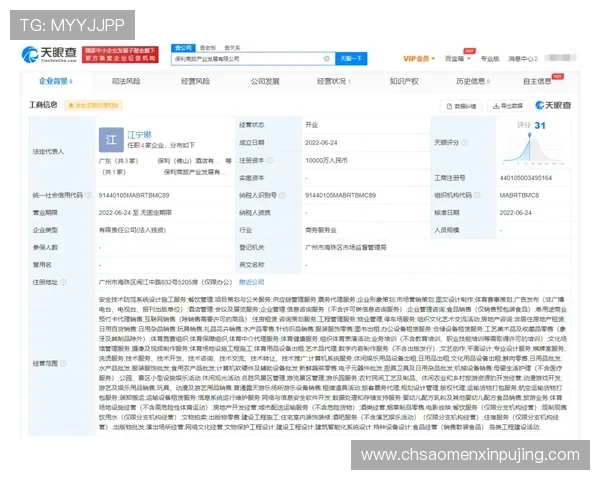This screenshot has width=600, height=480.
Task: Click the 经营状态 value 开业
Action: [311, 125]
